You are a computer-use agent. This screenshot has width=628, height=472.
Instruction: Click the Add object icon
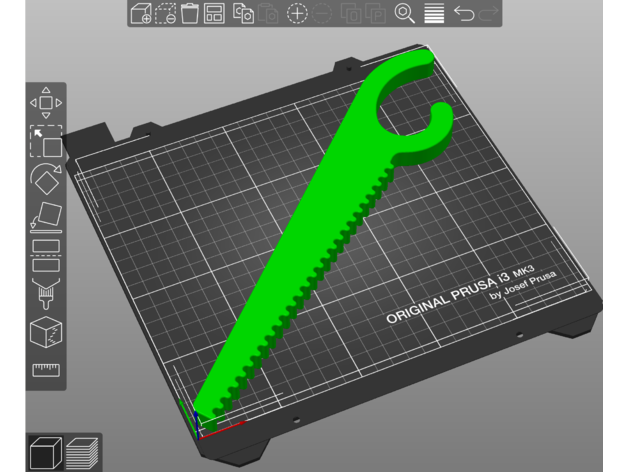(x=140, y=13)
